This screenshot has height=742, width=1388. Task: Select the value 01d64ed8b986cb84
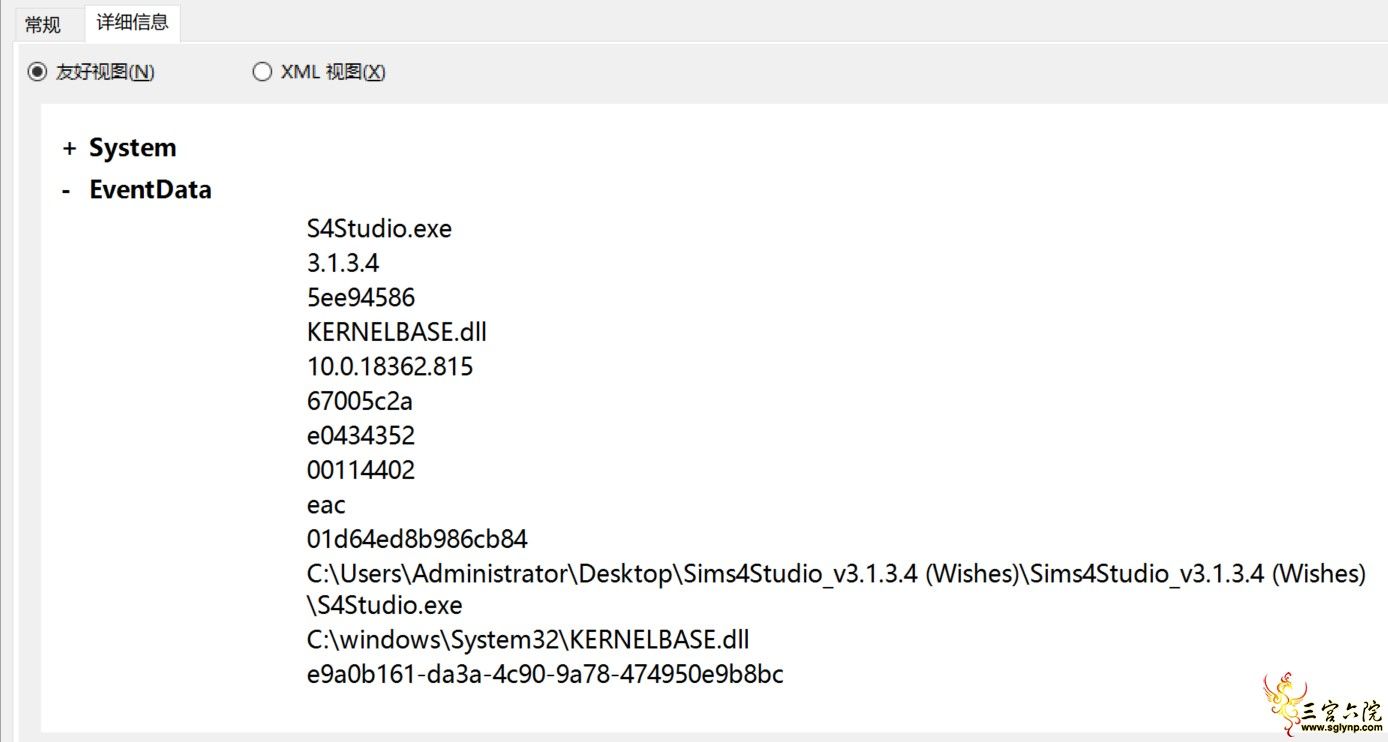[417, 539]
